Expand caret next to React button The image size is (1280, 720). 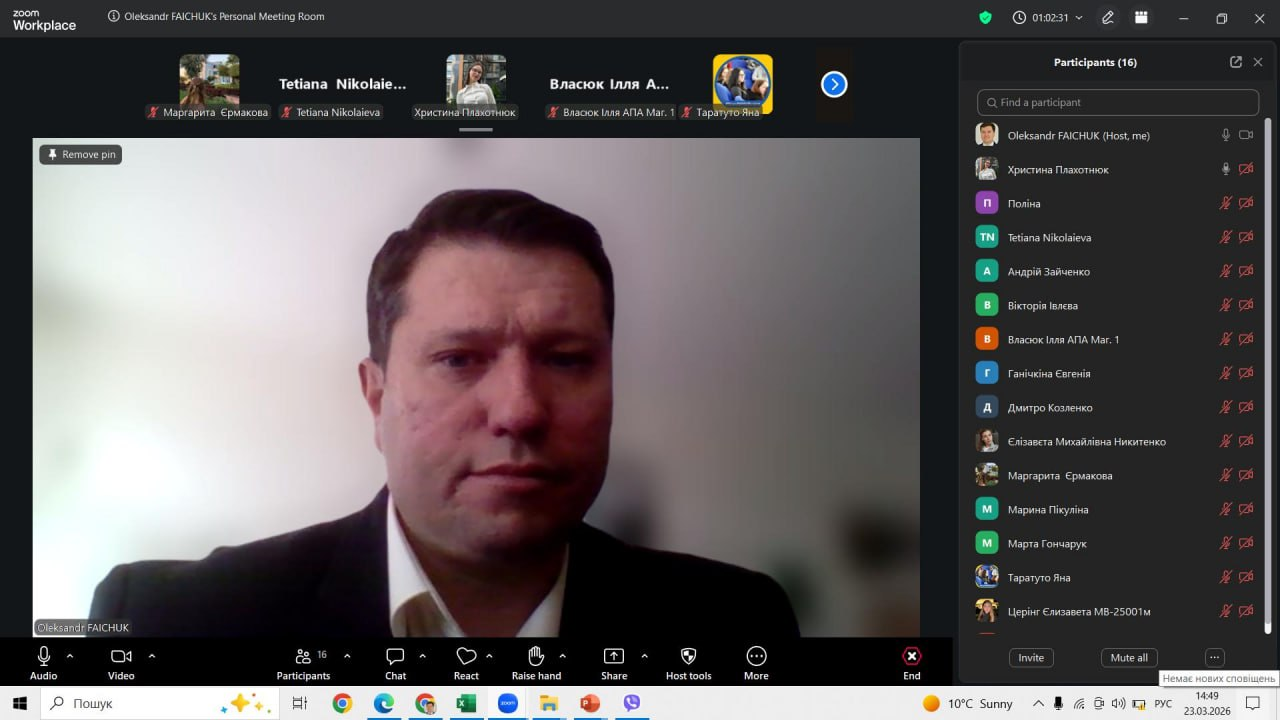click(489, 656)
